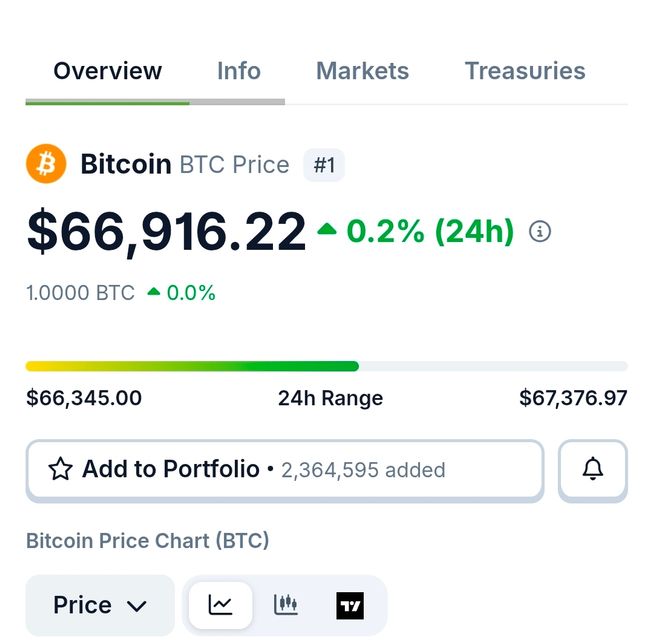Click the info icon beside 24h change
653x640 pixels.
click(x=540, y=232)
